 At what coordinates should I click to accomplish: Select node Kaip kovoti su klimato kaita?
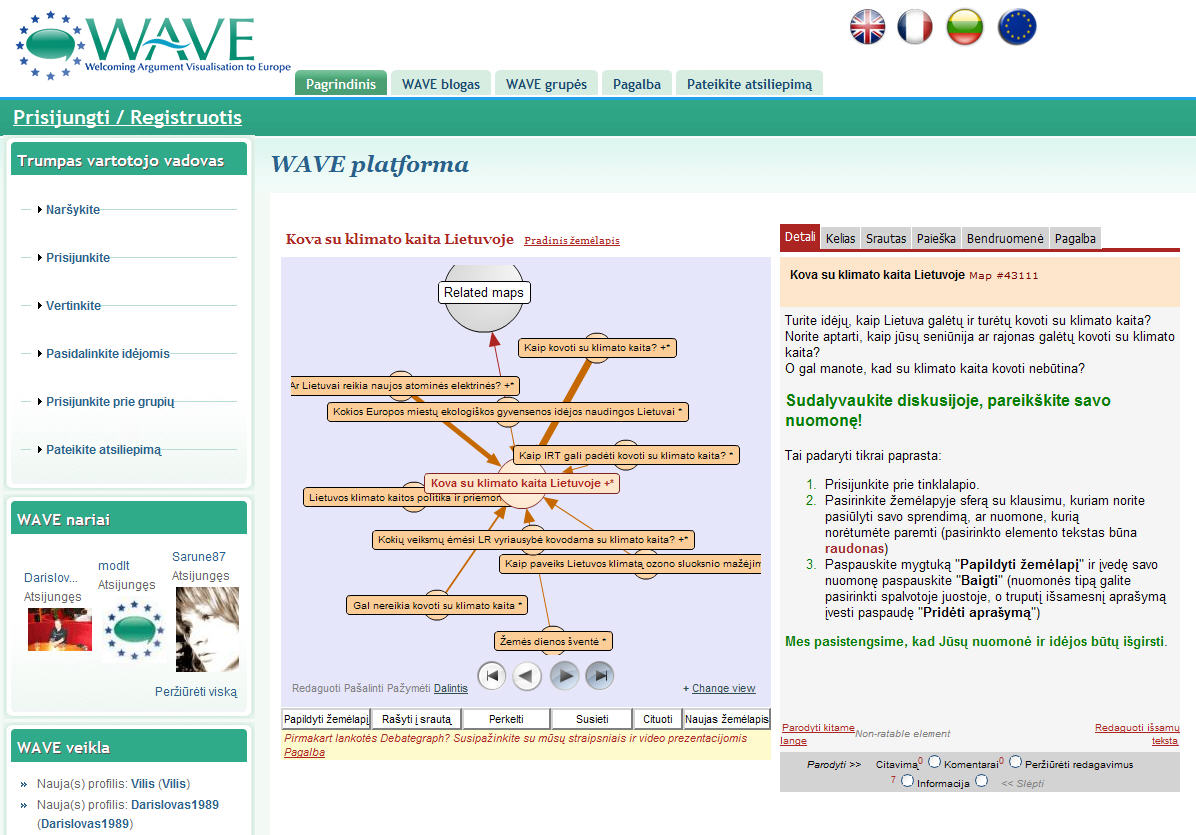tap(596, 348)
